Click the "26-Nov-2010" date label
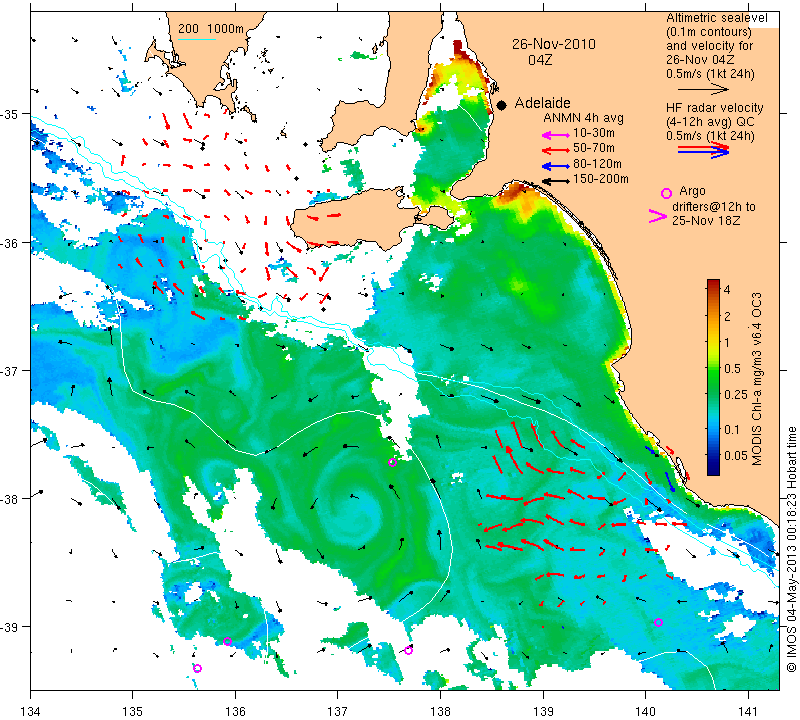This screenshot has width=800, height=720. coord(554,44)
